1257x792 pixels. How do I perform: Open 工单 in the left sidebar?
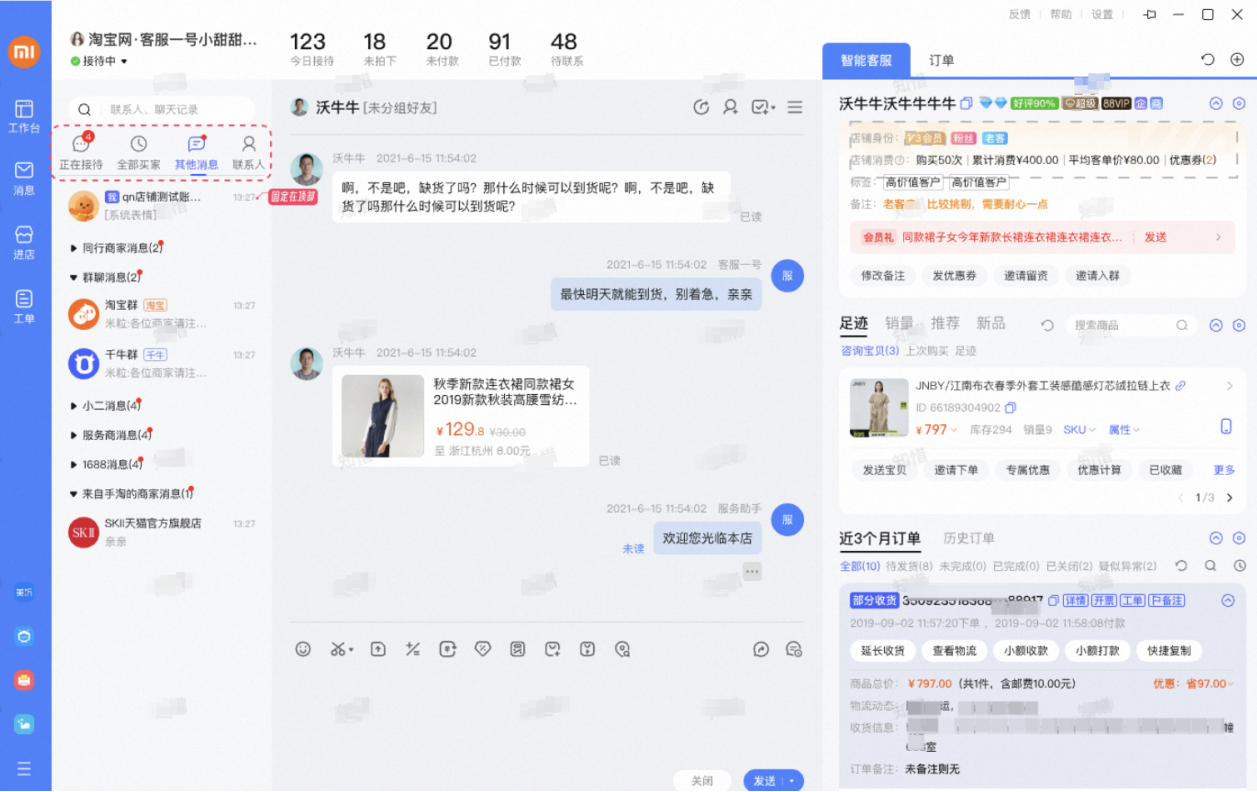point(24,306)
